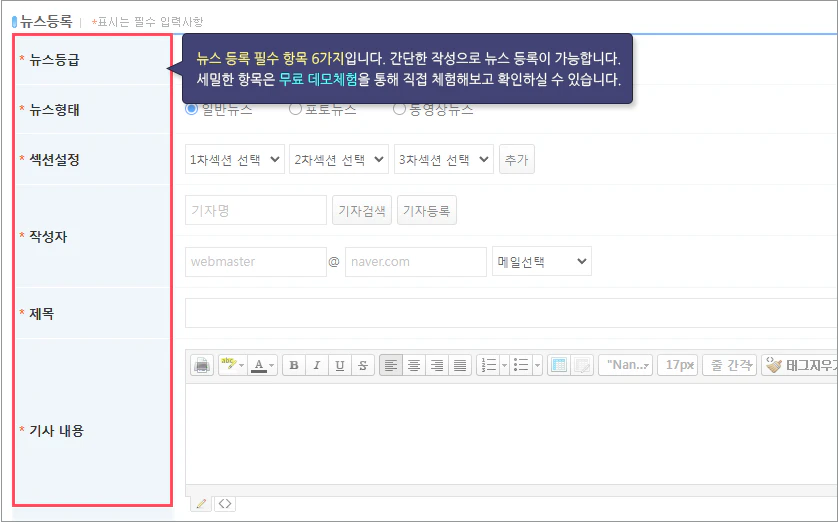
Task: Click the webmaster email ID field
Action: pos(255,262)
